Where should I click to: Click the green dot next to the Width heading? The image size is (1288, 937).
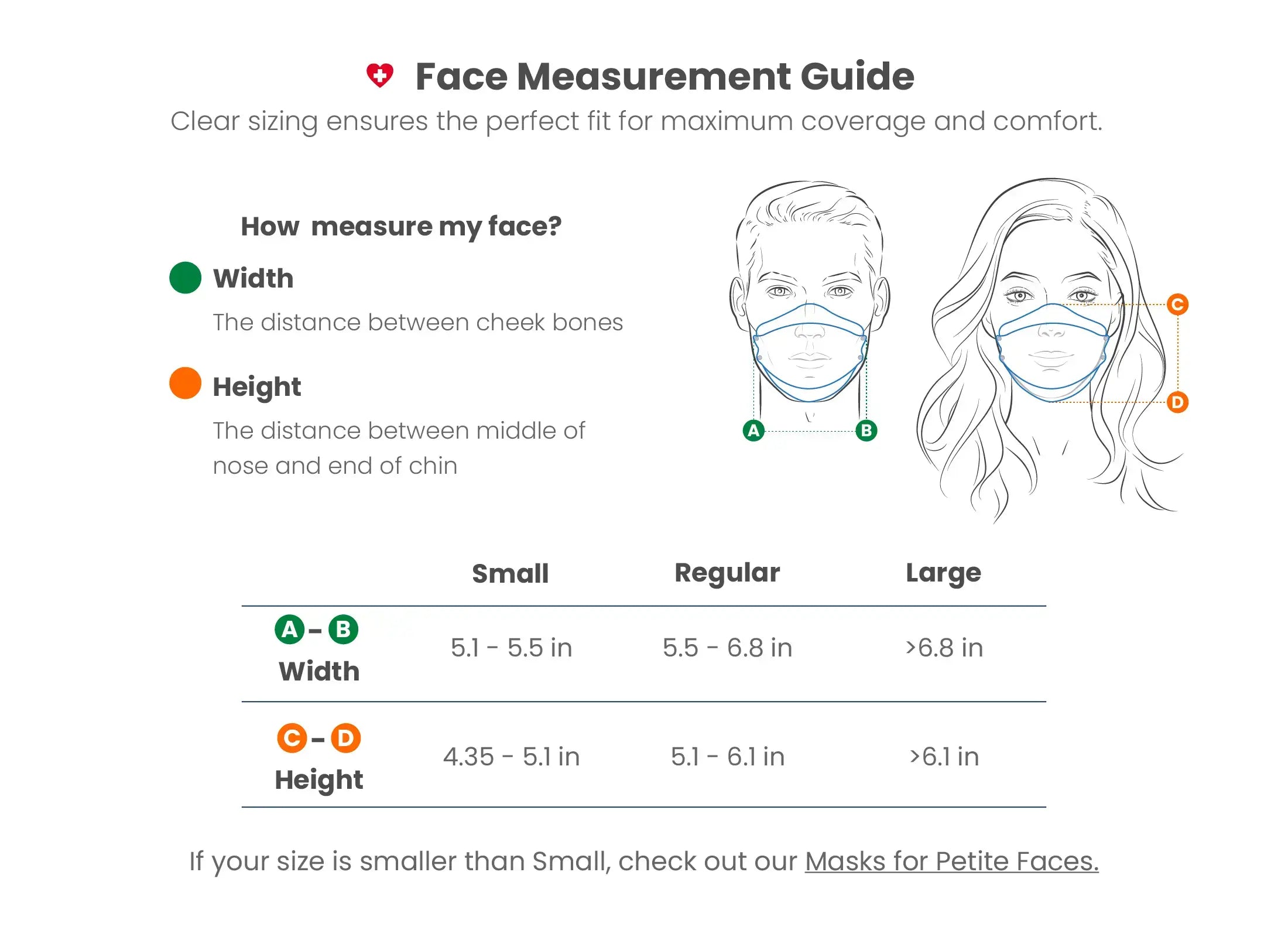pos(185,278)
